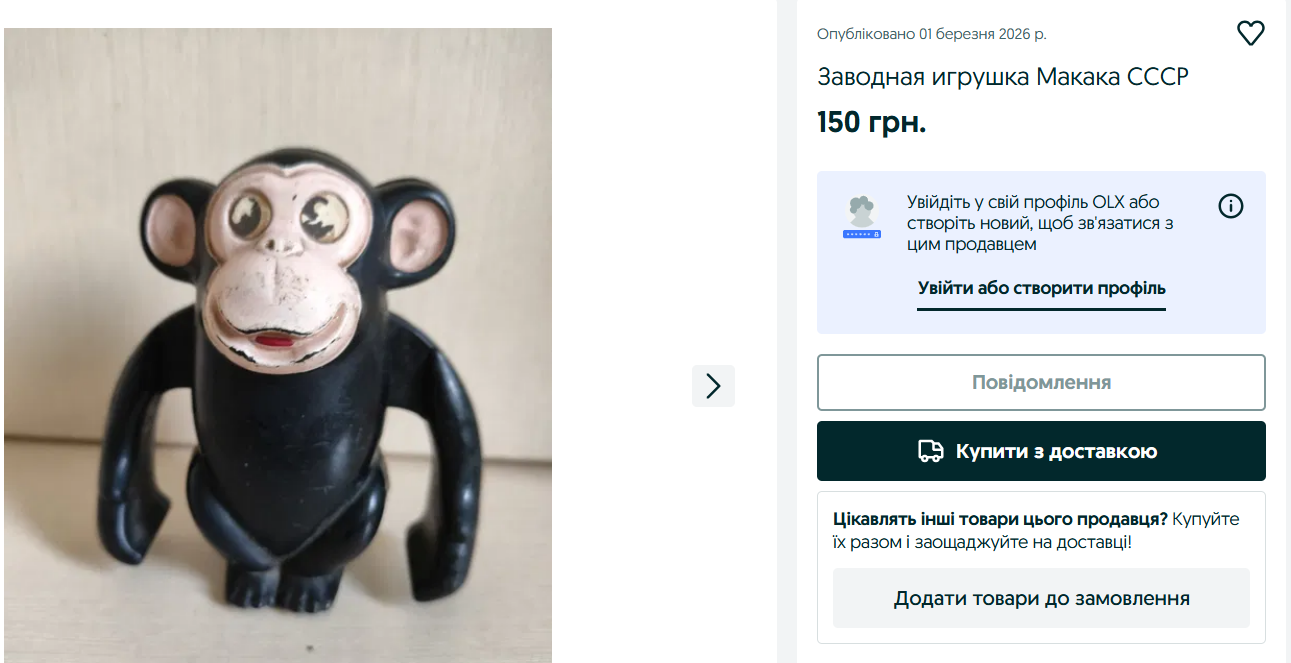
Task: Click the Цікавлять інші товари цього продавця heading
Action: pyautogui.click(x=1001, y=519)
